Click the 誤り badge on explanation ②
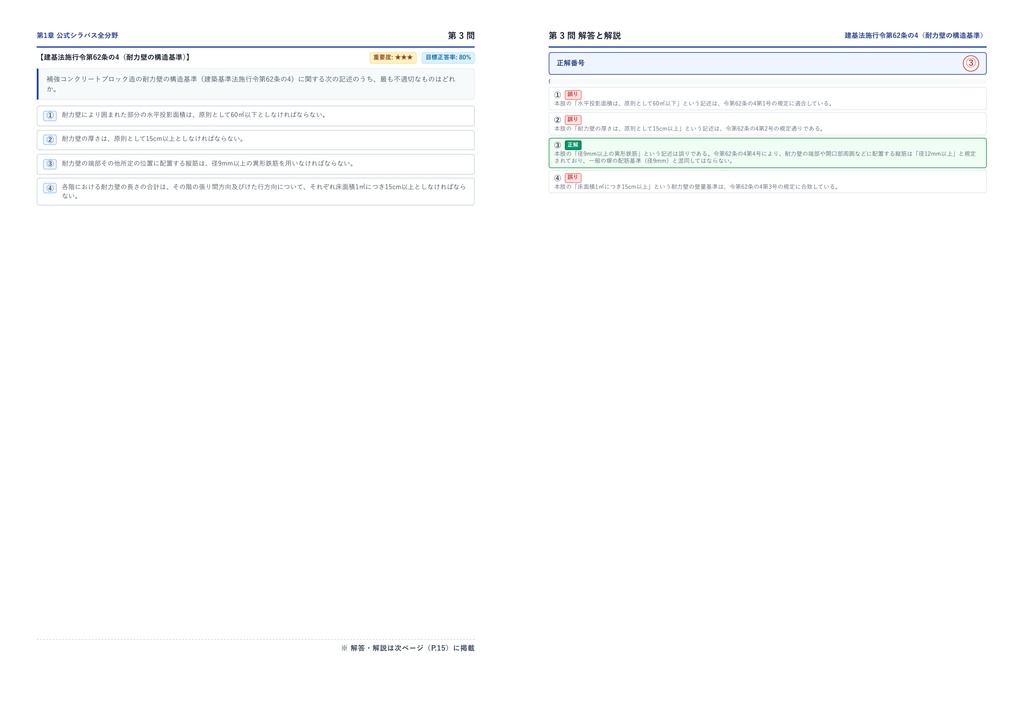The height and width of the screenshot is (724, 1024). coord(573,120)
